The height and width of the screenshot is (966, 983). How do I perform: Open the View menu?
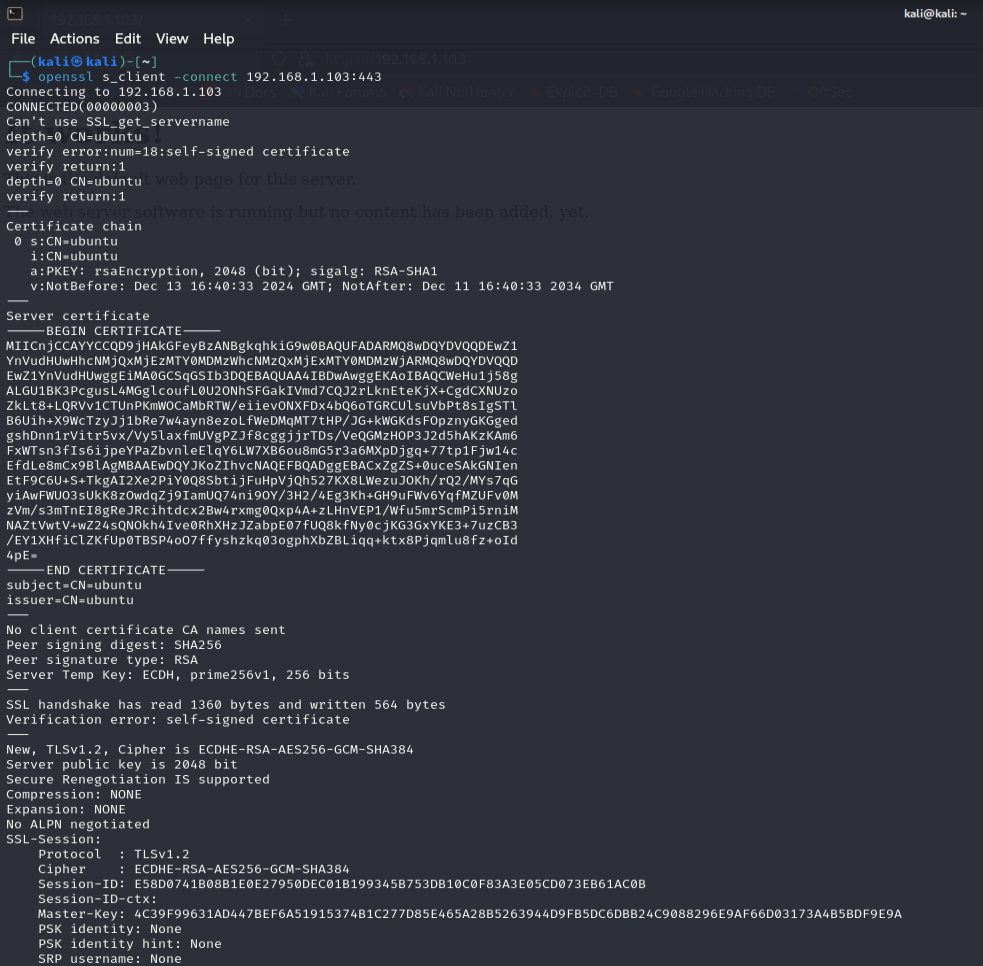coord(172,39)
